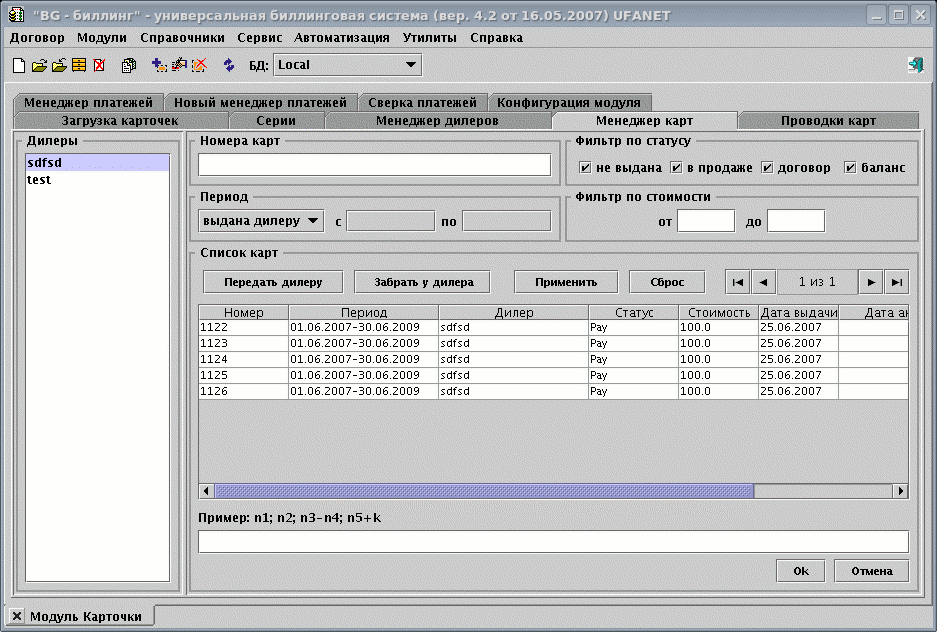Screen dimensions: 937x632
Task: Click the blue plus add icon
Action: [159, 65]
